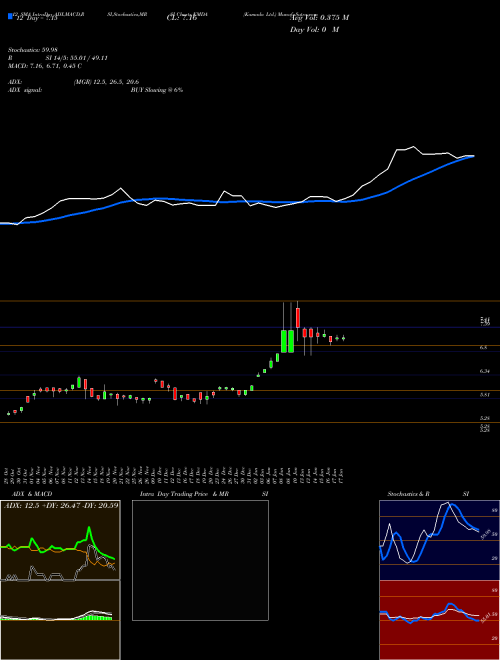Open the blue Stochastics chart panel
Viewport: 500px width, 660px height.
[439, 540]
